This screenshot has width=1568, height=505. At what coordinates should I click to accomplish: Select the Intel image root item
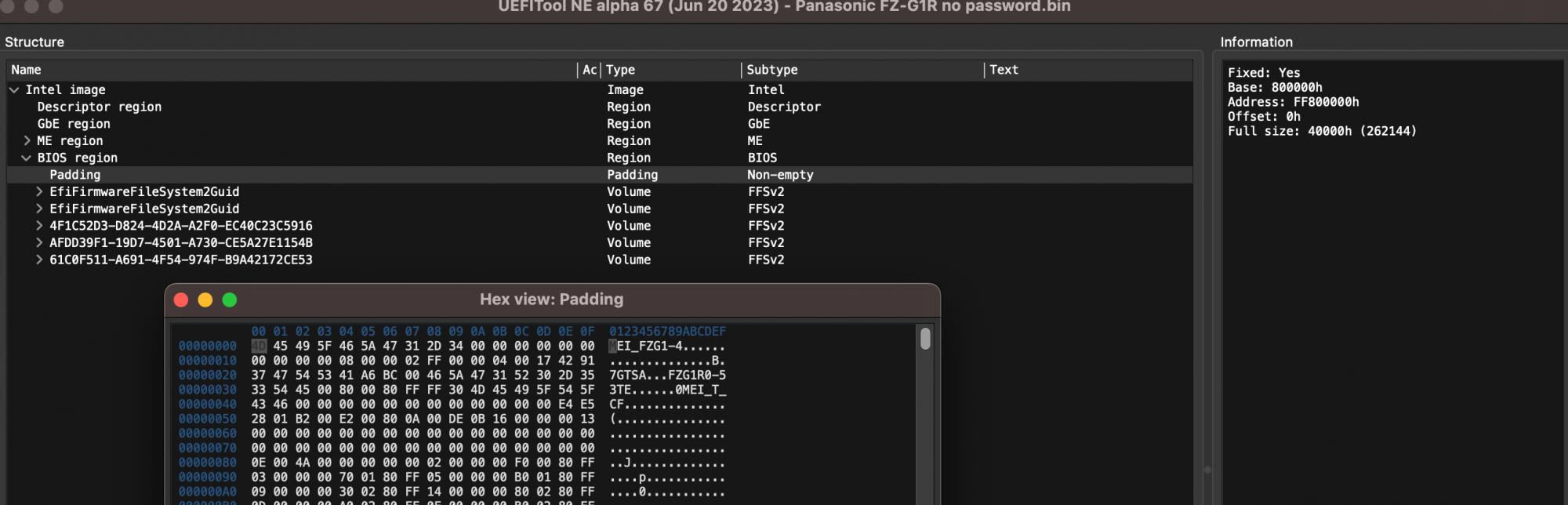[x=600, y=90]
